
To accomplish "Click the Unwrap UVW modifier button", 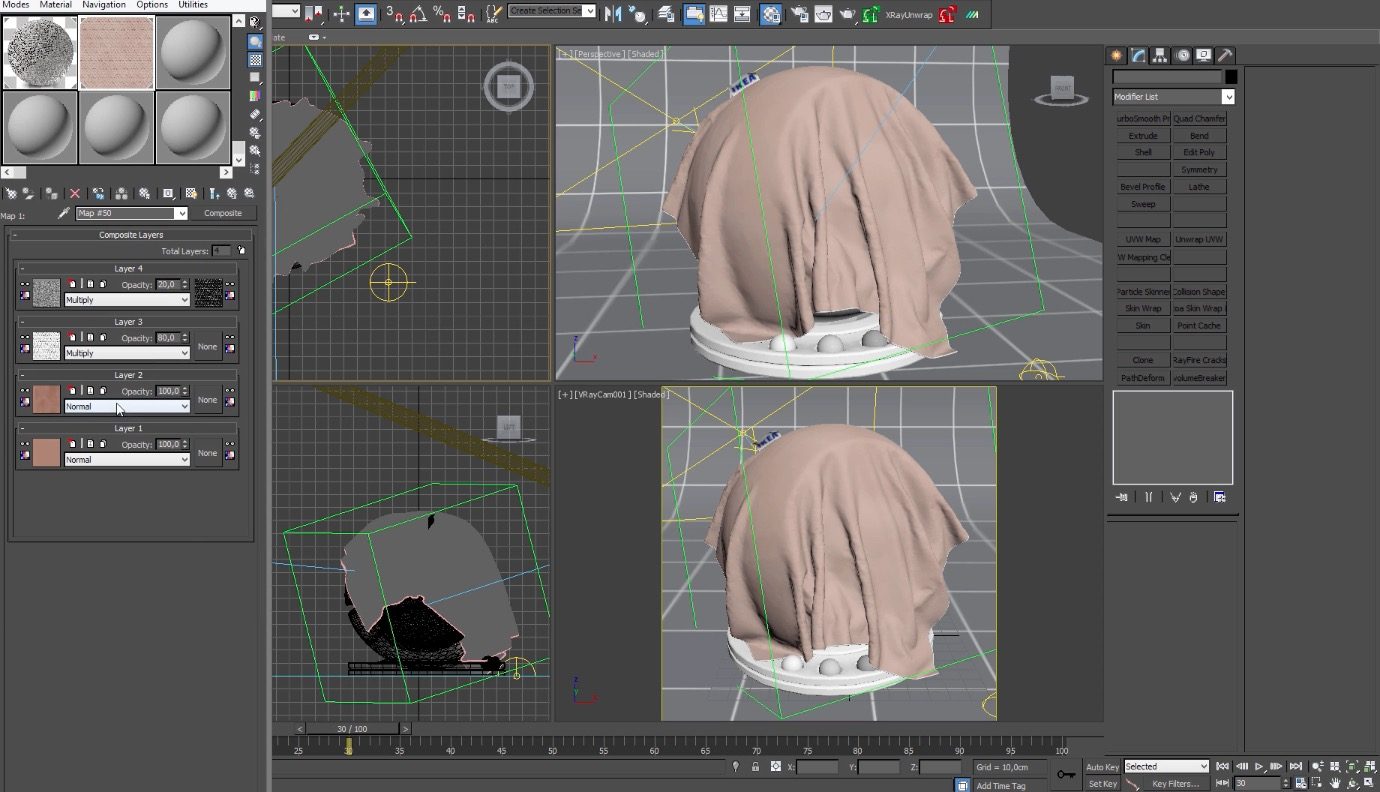I will click(1199, 240).
